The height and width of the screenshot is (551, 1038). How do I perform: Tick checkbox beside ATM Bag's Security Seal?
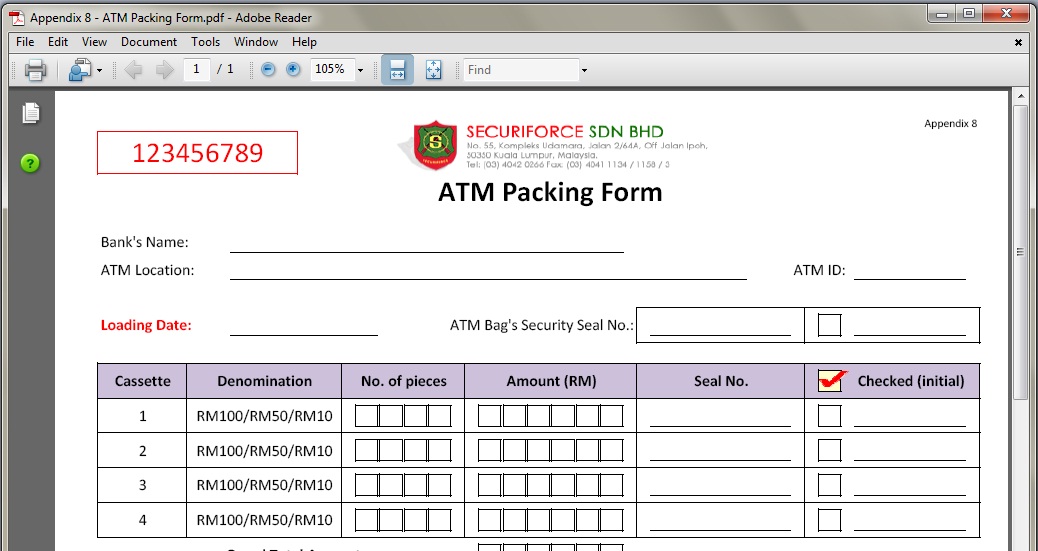829,325
